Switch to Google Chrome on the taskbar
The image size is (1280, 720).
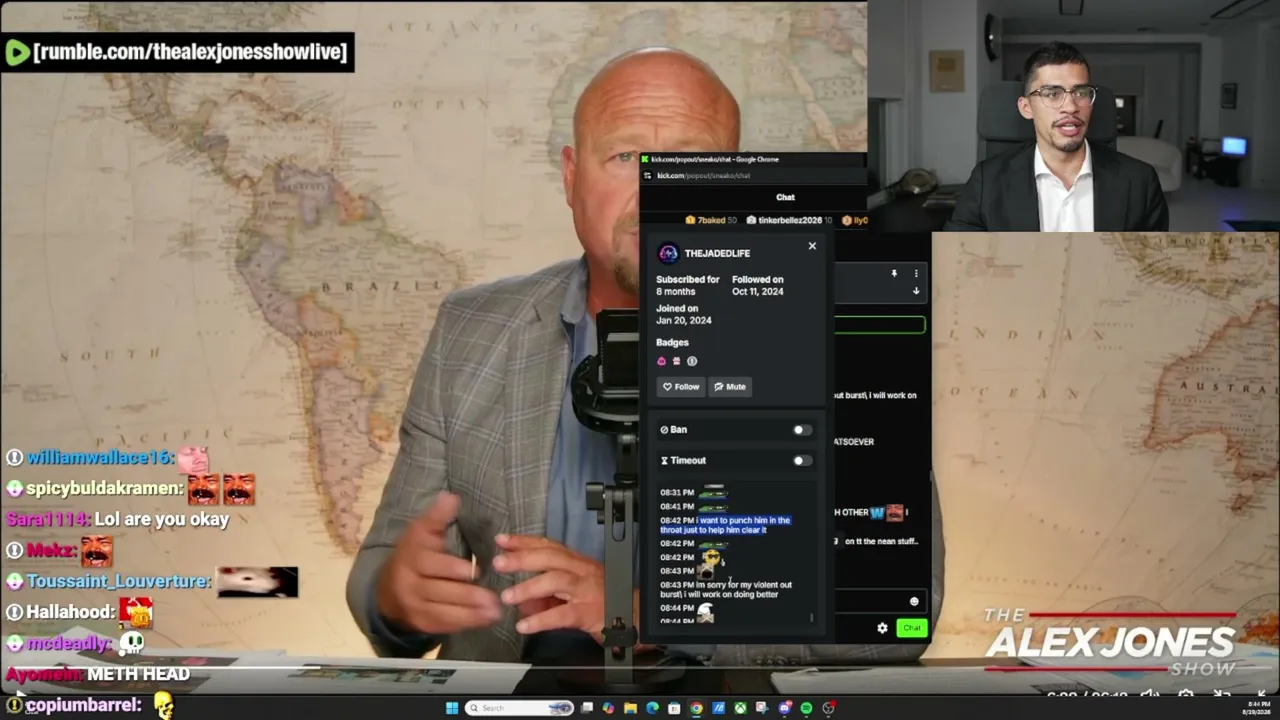tap(696, 708)
